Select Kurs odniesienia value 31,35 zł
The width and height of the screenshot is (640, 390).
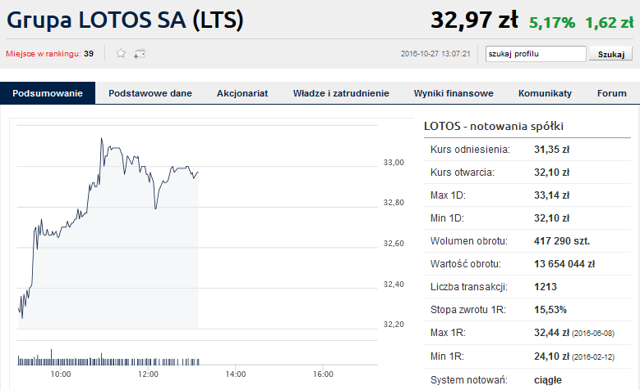click(551, 149)
